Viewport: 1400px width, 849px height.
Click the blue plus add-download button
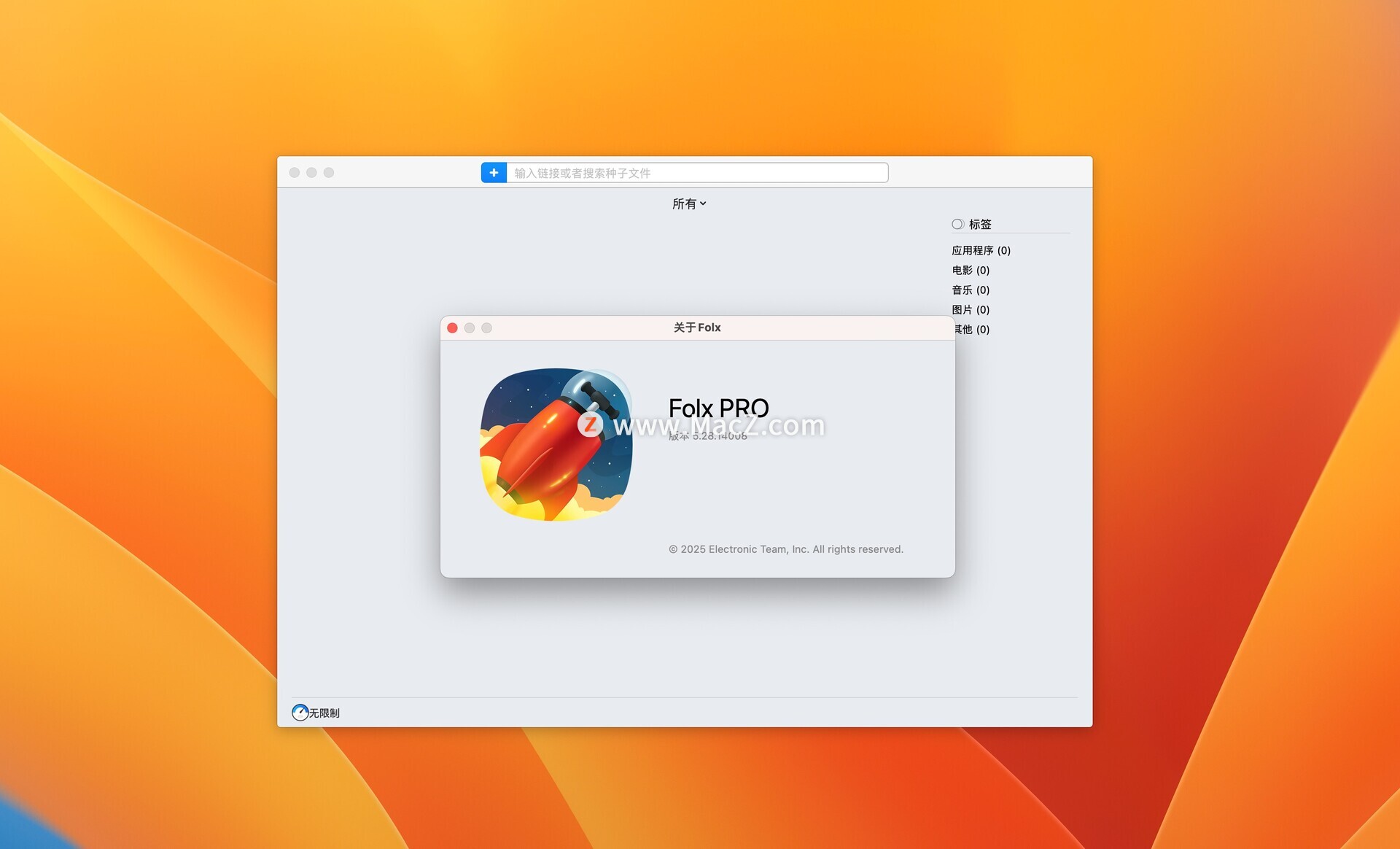coord(494,173)
